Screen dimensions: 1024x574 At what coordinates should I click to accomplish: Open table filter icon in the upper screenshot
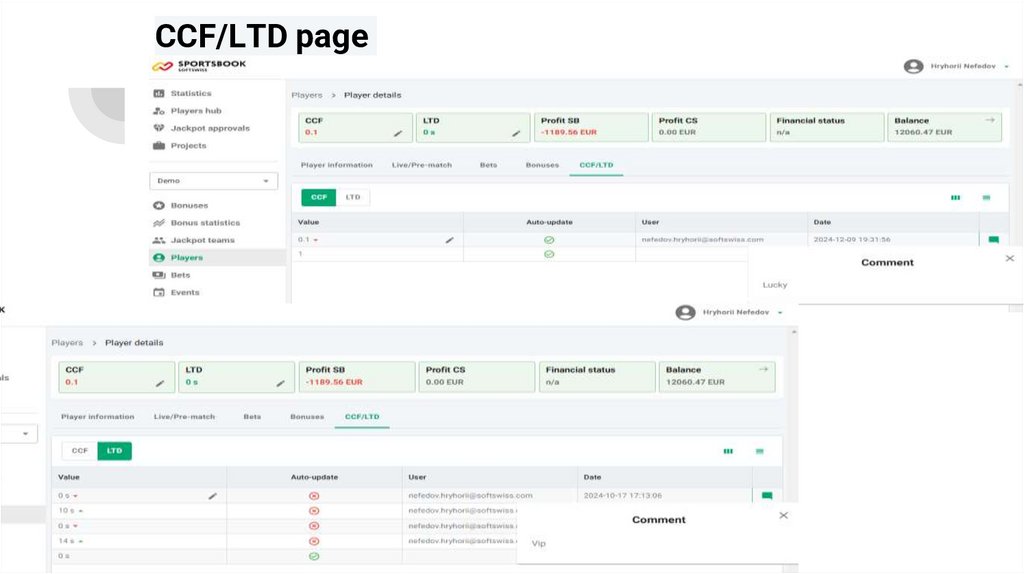pyautogui.click(x=986, y=197)
